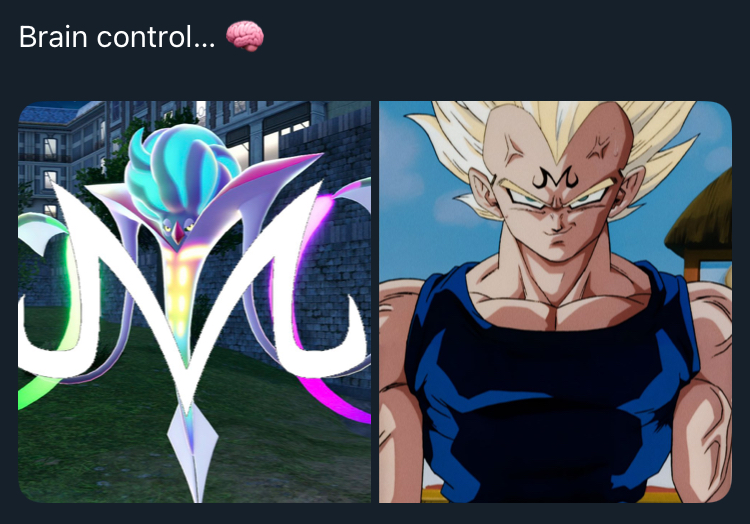Click Vegeta's ear beside the blonde hair

click(481, 191)
